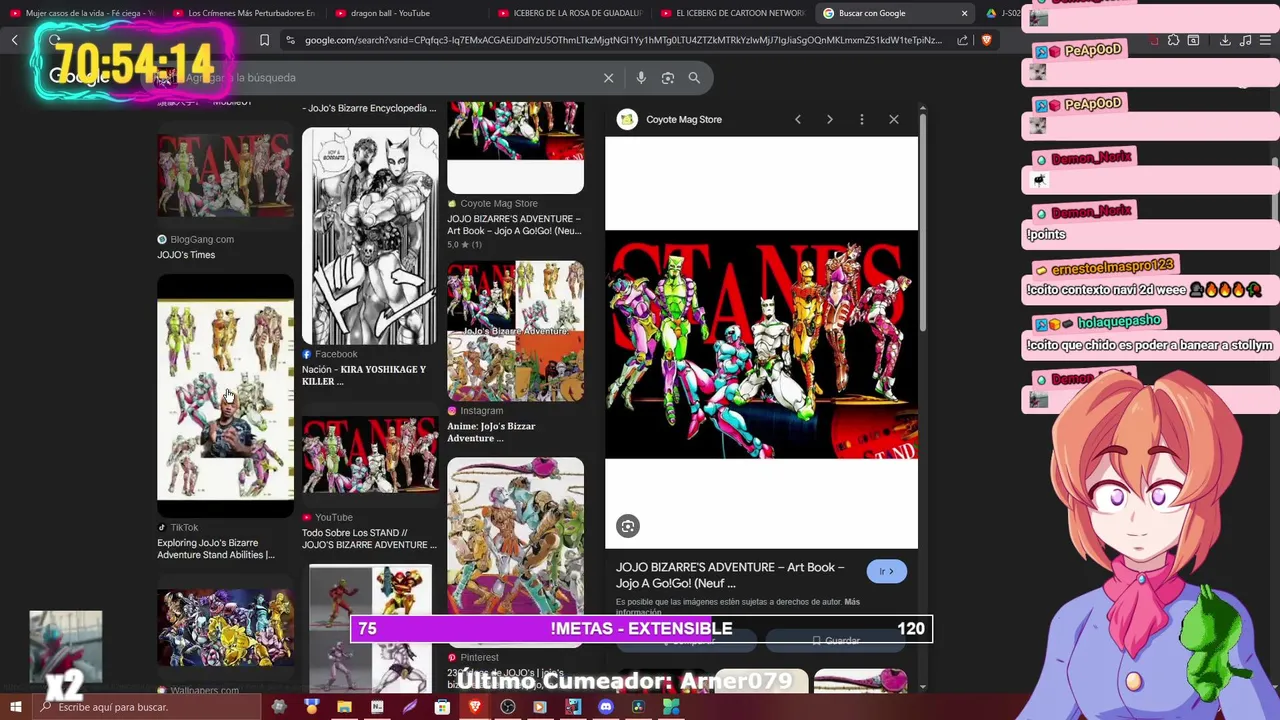Click the URL in address bar
Viewport: 1280px width, 720px height.
coord(623,40)
